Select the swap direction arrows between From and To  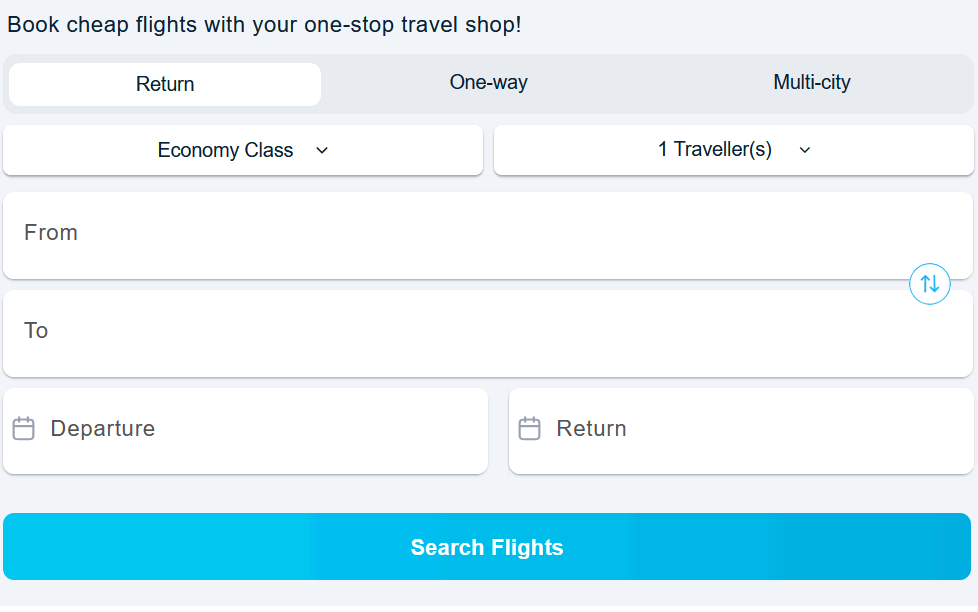tap(929, 284)
